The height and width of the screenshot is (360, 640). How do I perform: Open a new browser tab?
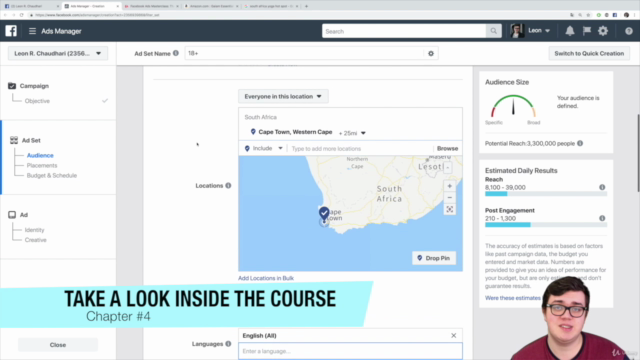[306, 6]
